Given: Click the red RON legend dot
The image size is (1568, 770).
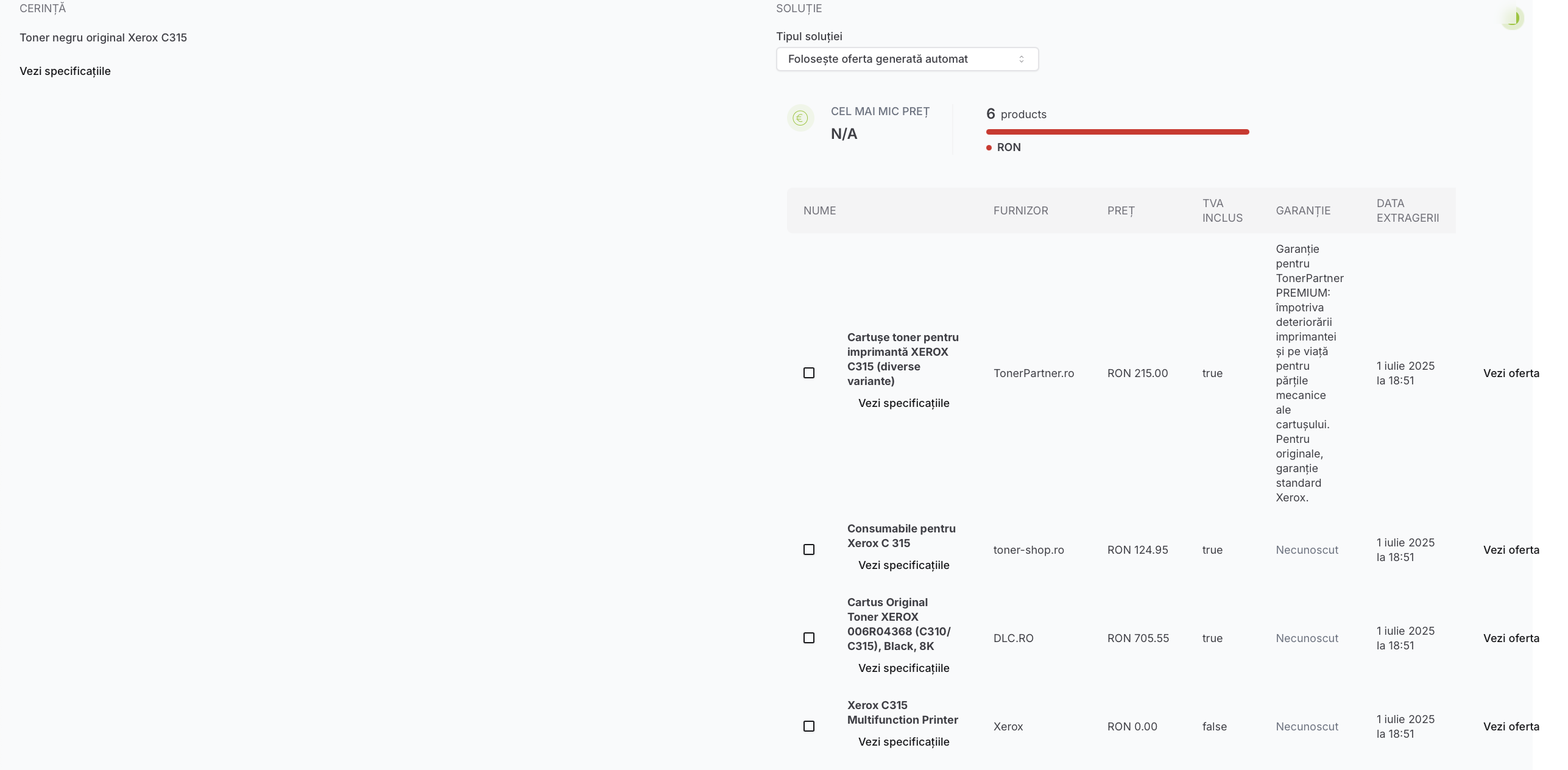Looking at the screenshot, I should 989,147.
